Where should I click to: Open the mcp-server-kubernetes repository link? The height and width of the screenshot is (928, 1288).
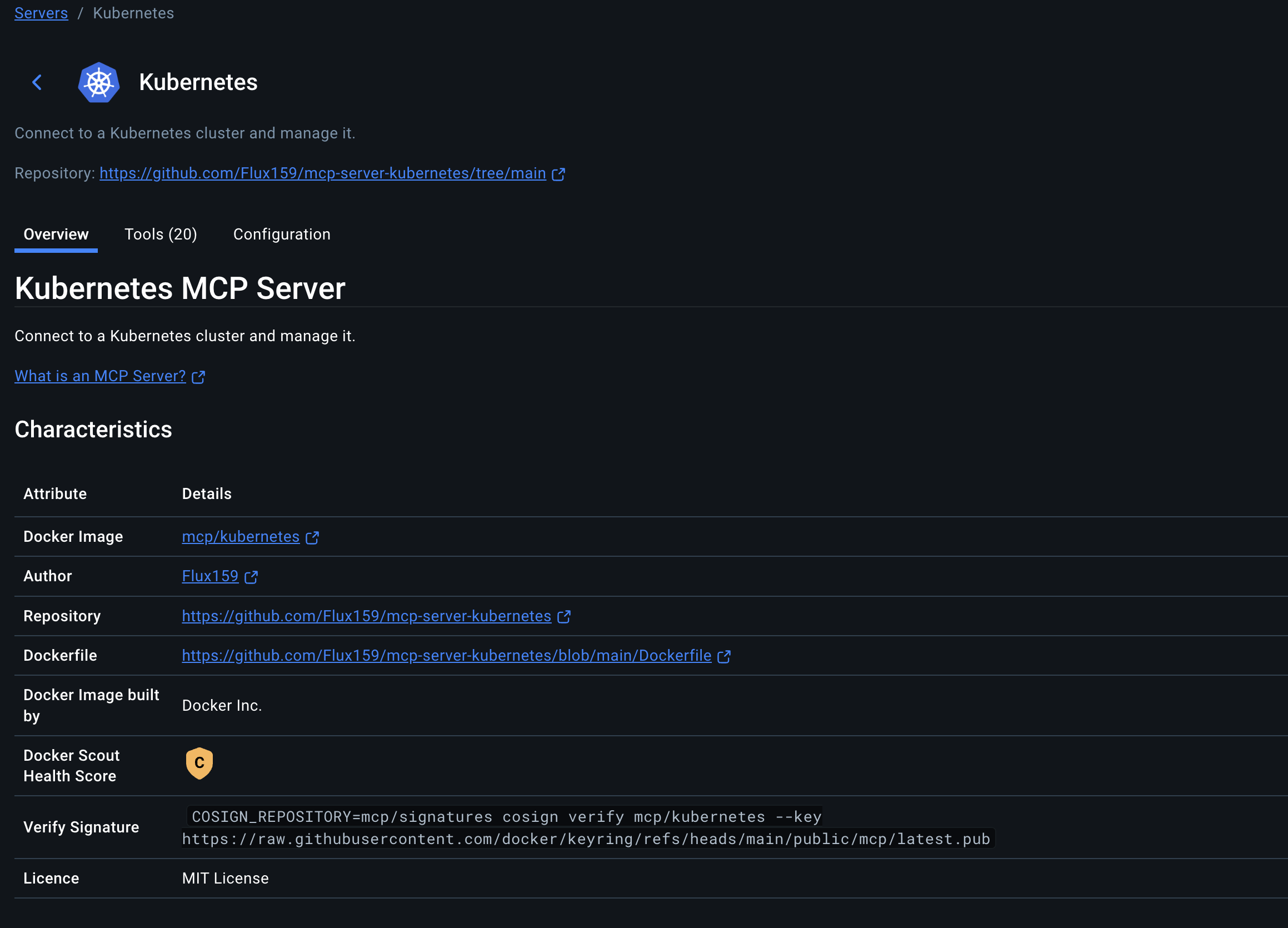[366, 616]
